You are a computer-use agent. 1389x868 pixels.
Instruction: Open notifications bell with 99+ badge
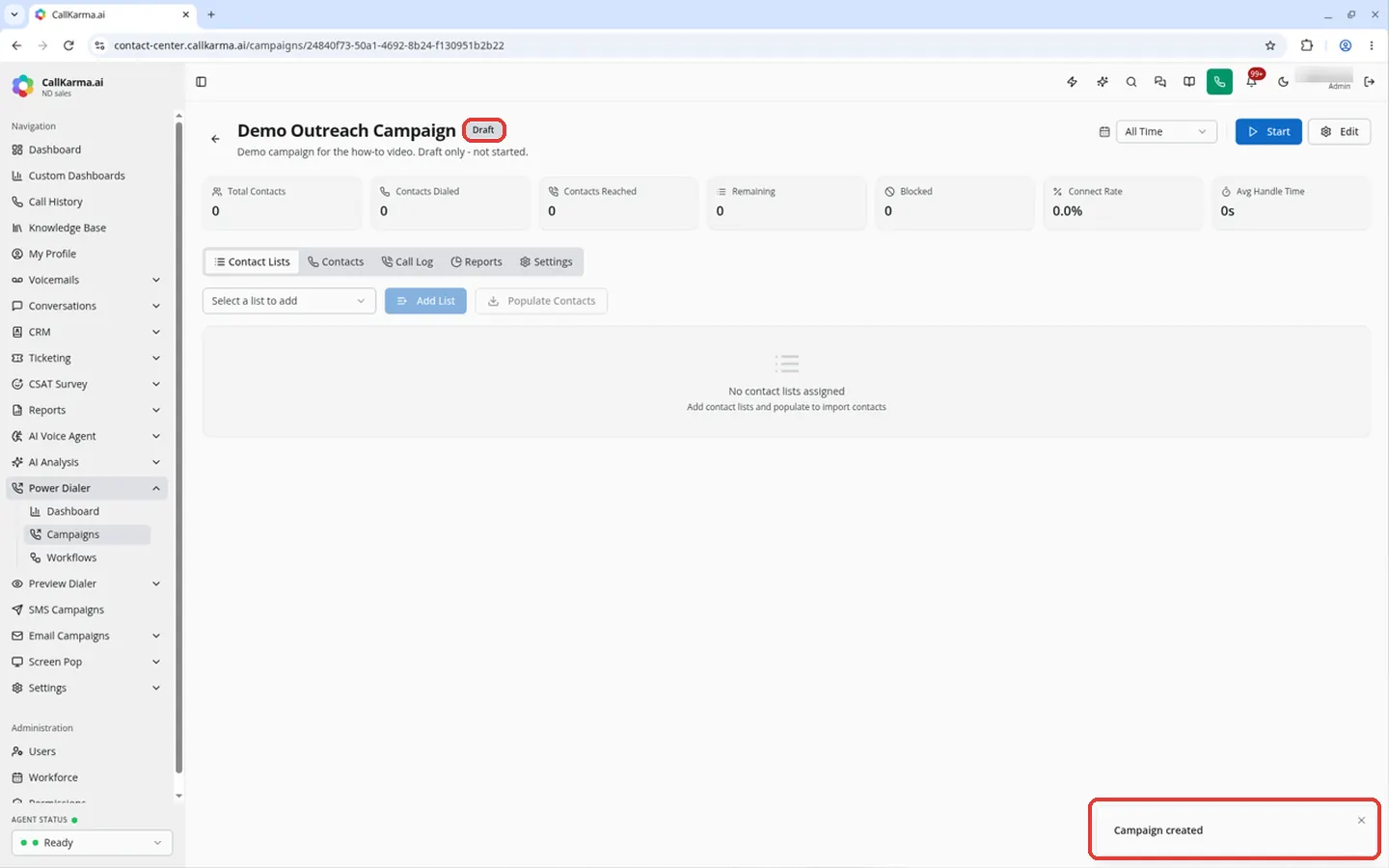click(x=1252, y=81)
